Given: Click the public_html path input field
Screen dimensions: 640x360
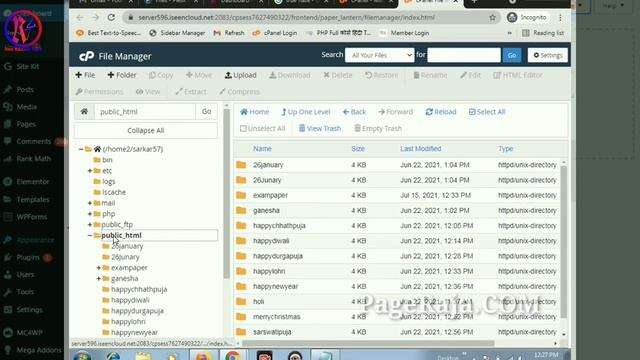Looking at the screenshot, I should click(x=145, y=111).
